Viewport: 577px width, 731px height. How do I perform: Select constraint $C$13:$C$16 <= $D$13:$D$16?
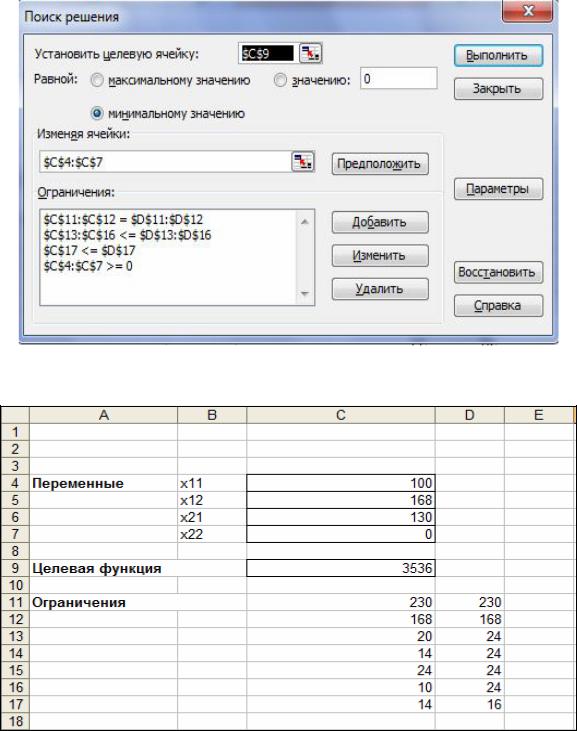[x=127, y=235]
